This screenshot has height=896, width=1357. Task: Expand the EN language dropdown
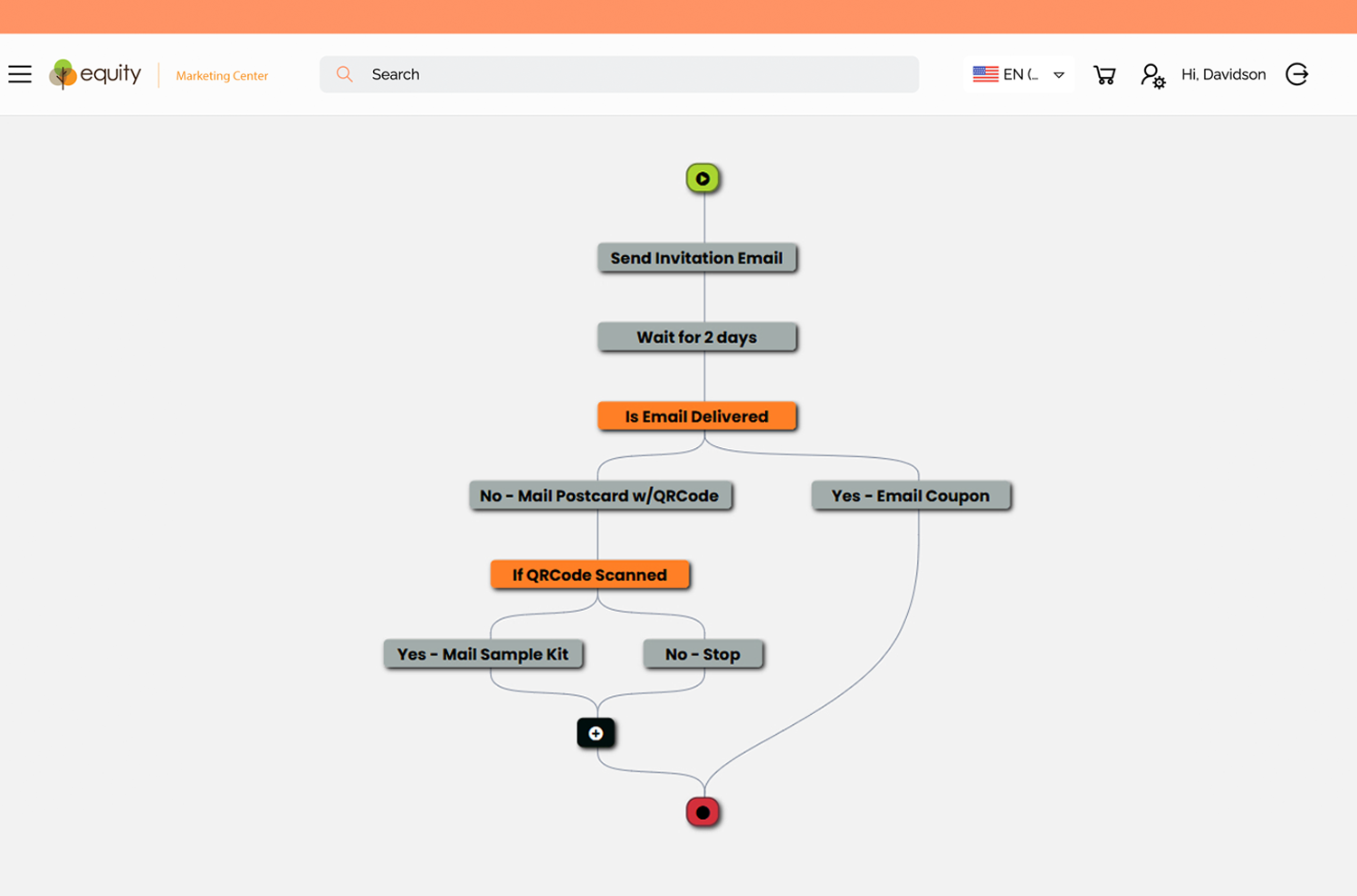tap(1058, 75)
